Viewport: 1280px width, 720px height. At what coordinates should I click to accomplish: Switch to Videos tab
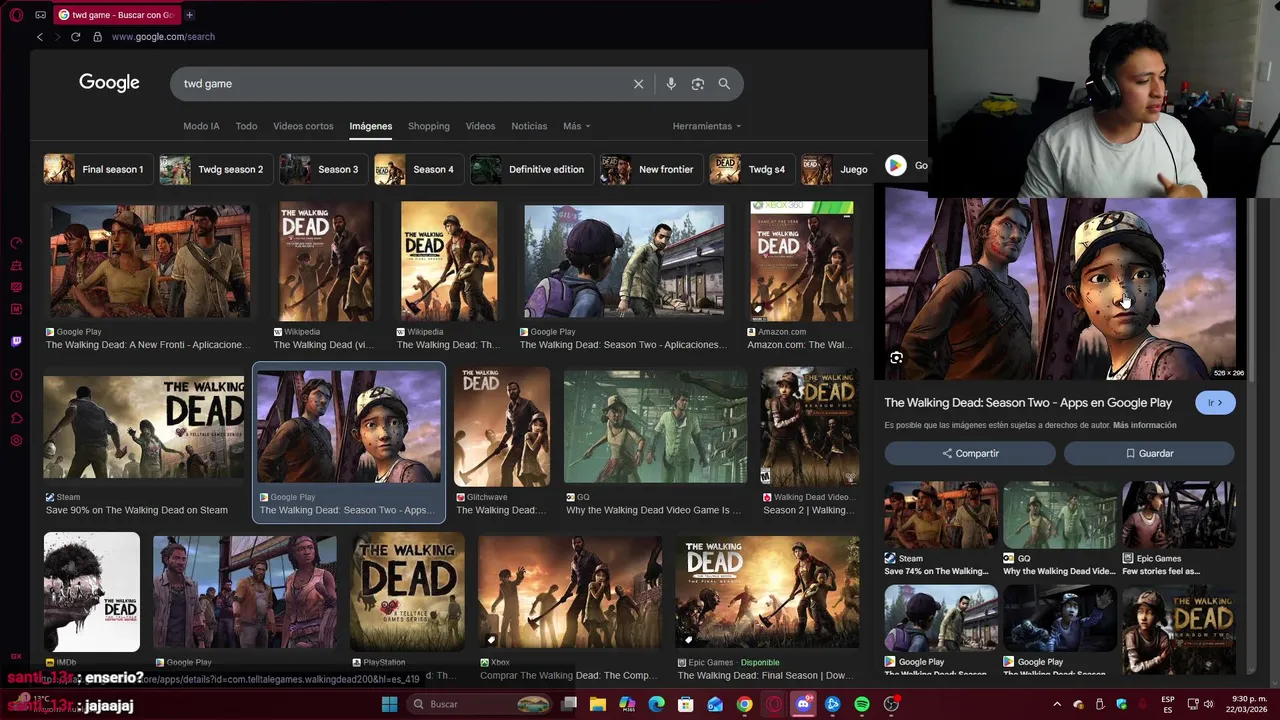(480, 126)
